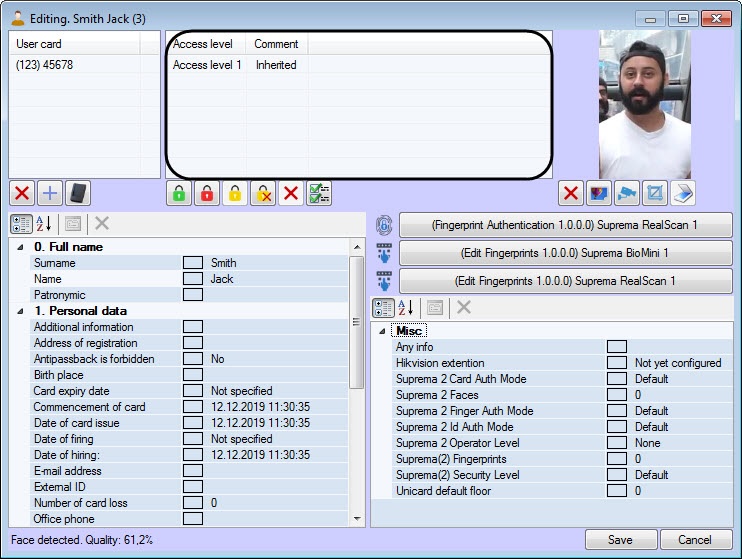Open Fingerprint Authentication Suprema RealScan 1

click(x=565, y=225)
